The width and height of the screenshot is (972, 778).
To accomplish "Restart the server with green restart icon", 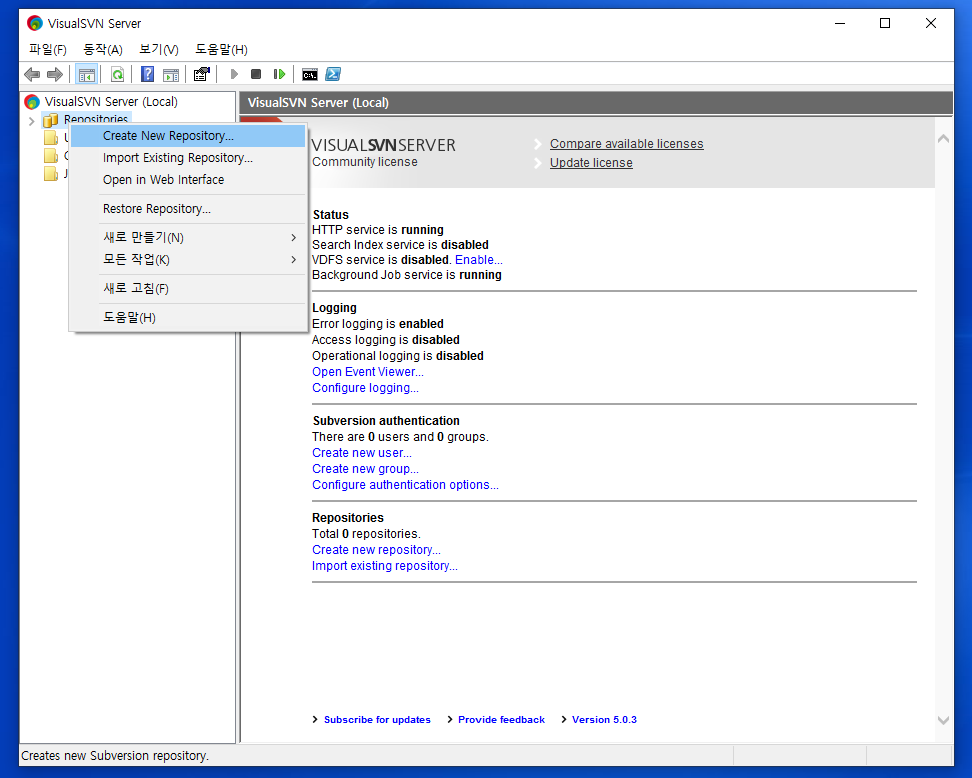I will click(x=279, y=74).
